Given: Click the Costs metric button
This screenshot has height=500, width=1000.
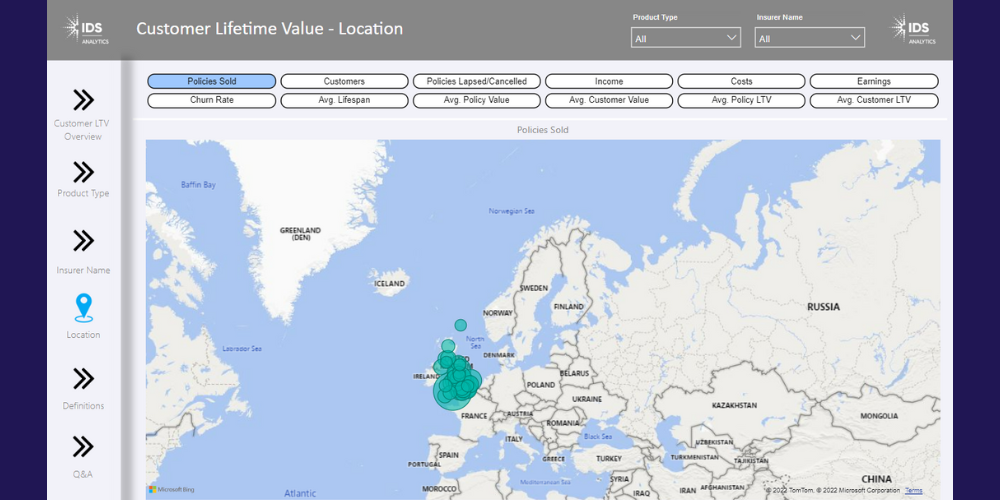Looking at the screenshot, I should coord(741,81).
